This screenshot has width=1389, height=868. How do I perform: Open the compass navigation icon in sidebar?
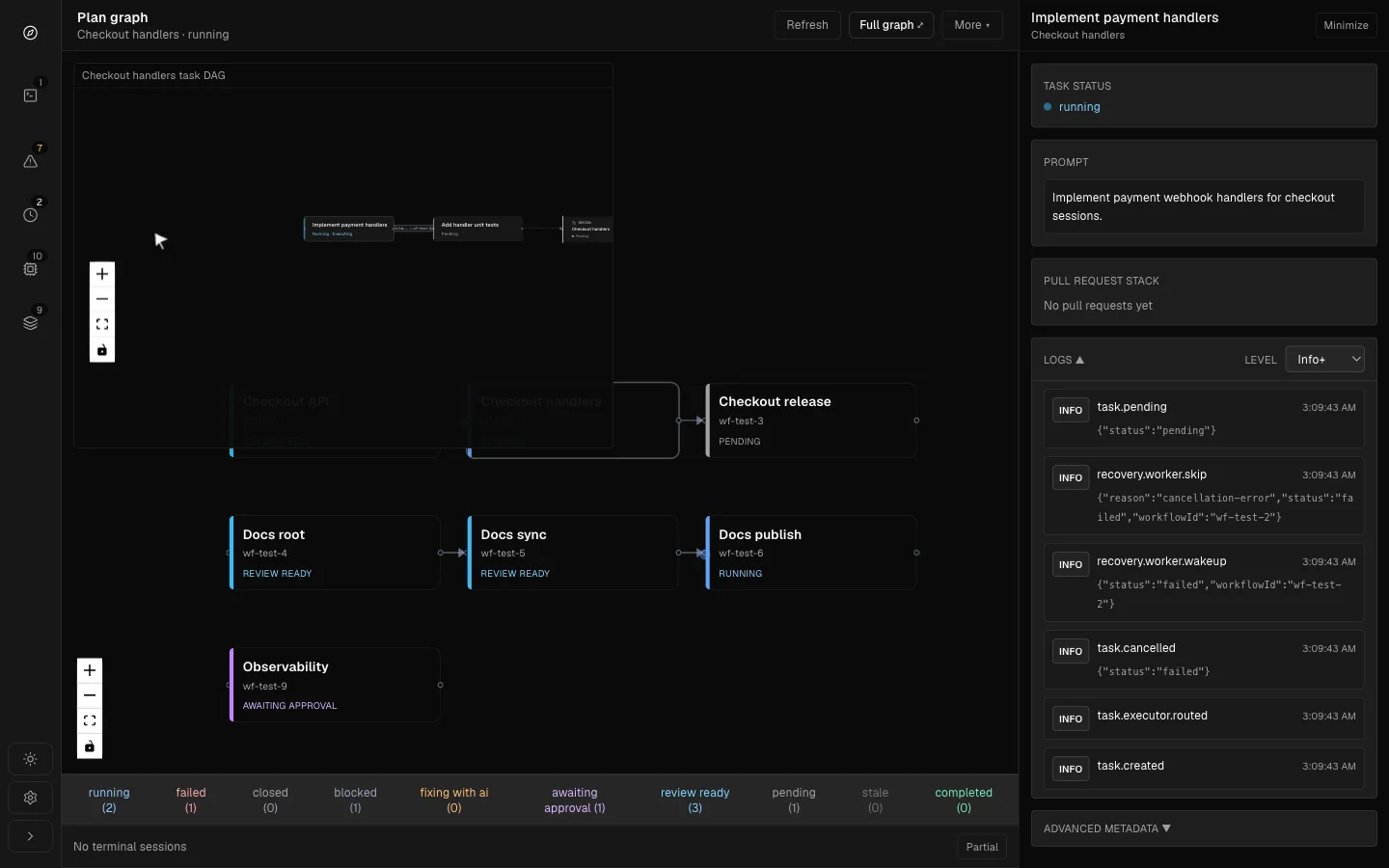[30, 33]
